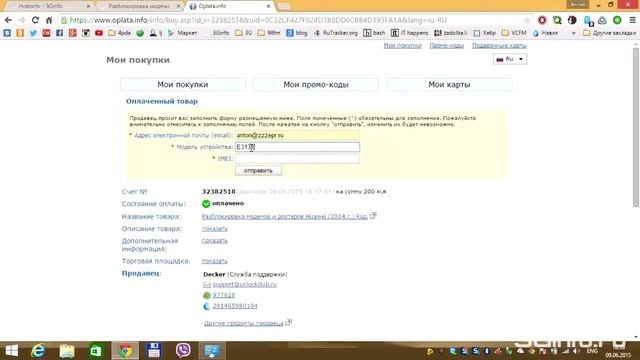Click the email address field
Image resolution: width=640 pixels, height=360 pixels.
pos(297,135)
